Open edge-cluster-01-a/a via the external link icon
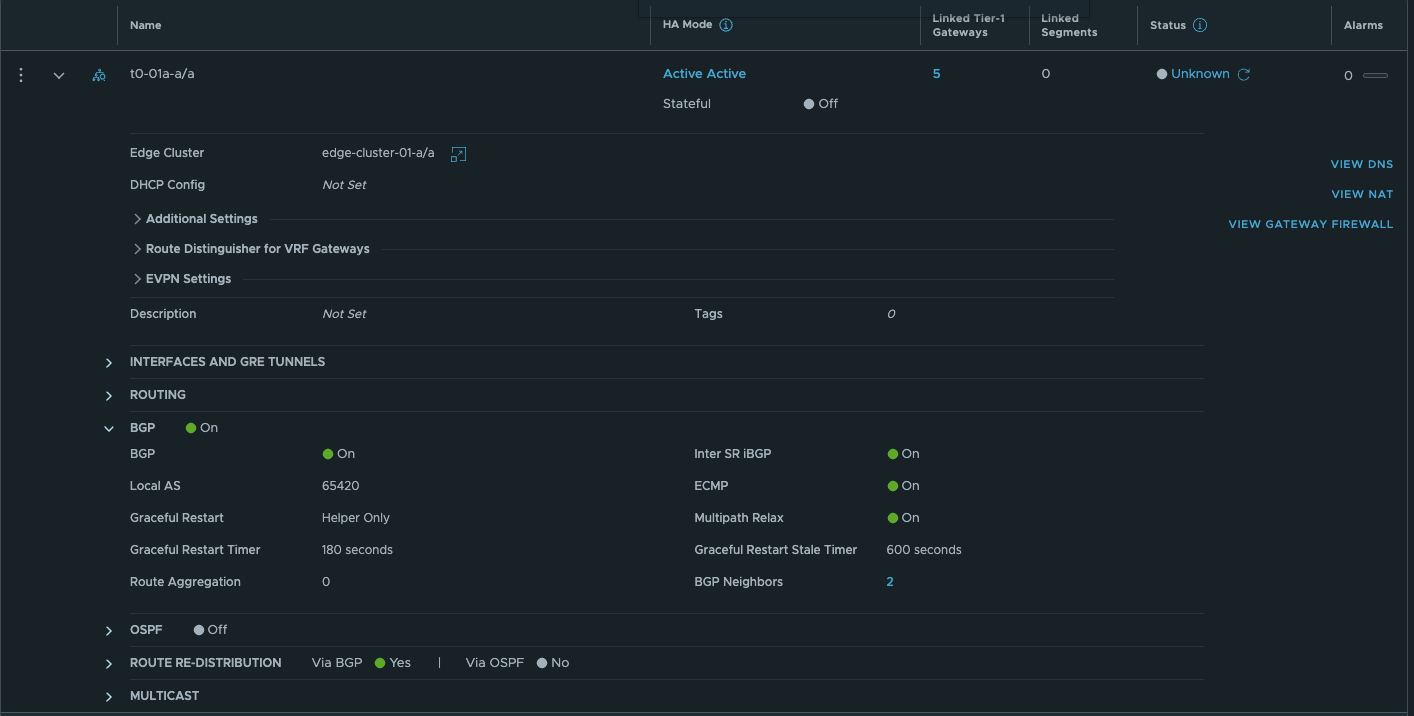This screenshot has width=1414, height=716. 458,154
